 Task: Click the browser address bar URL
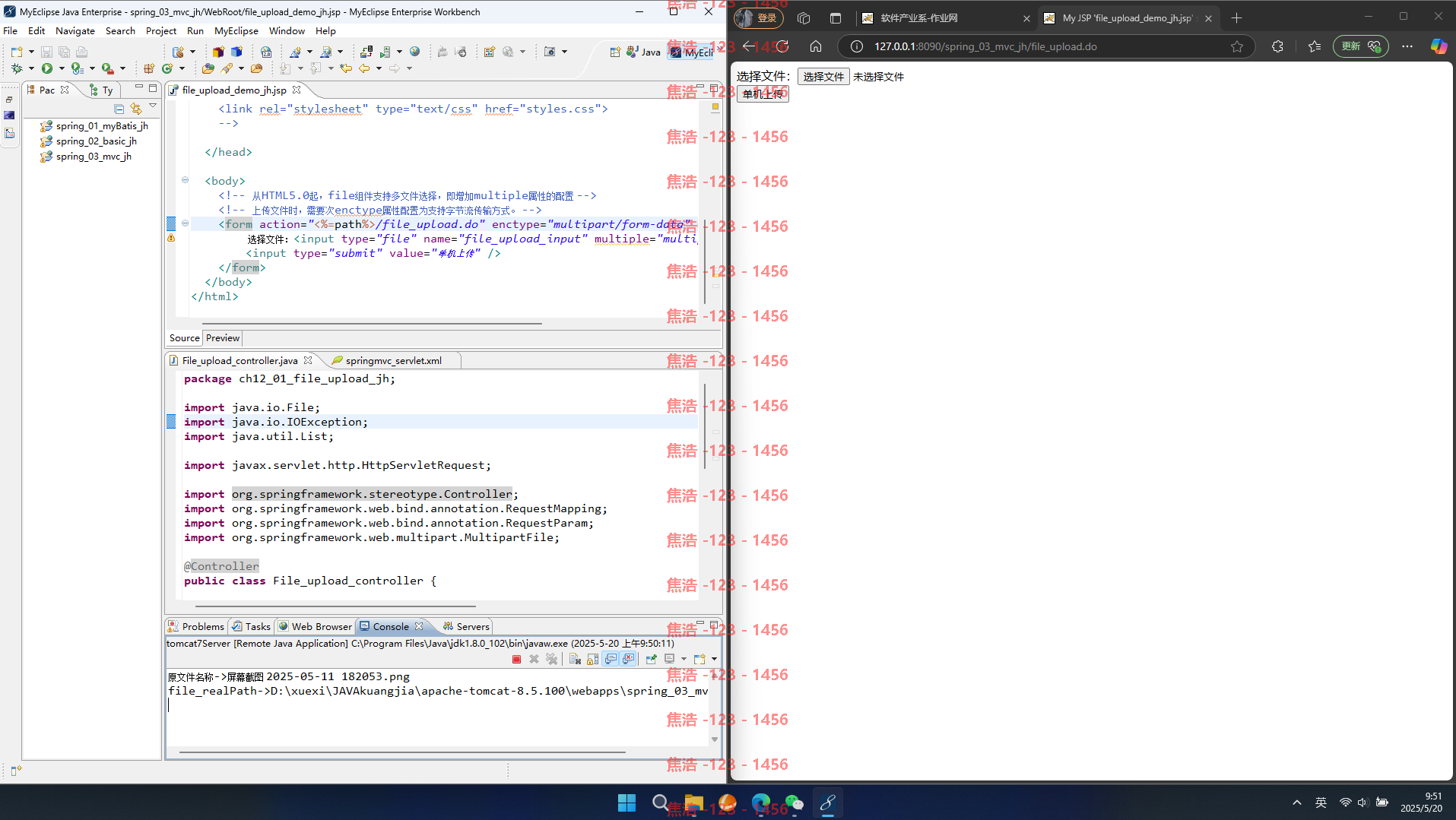pos(985,46)
